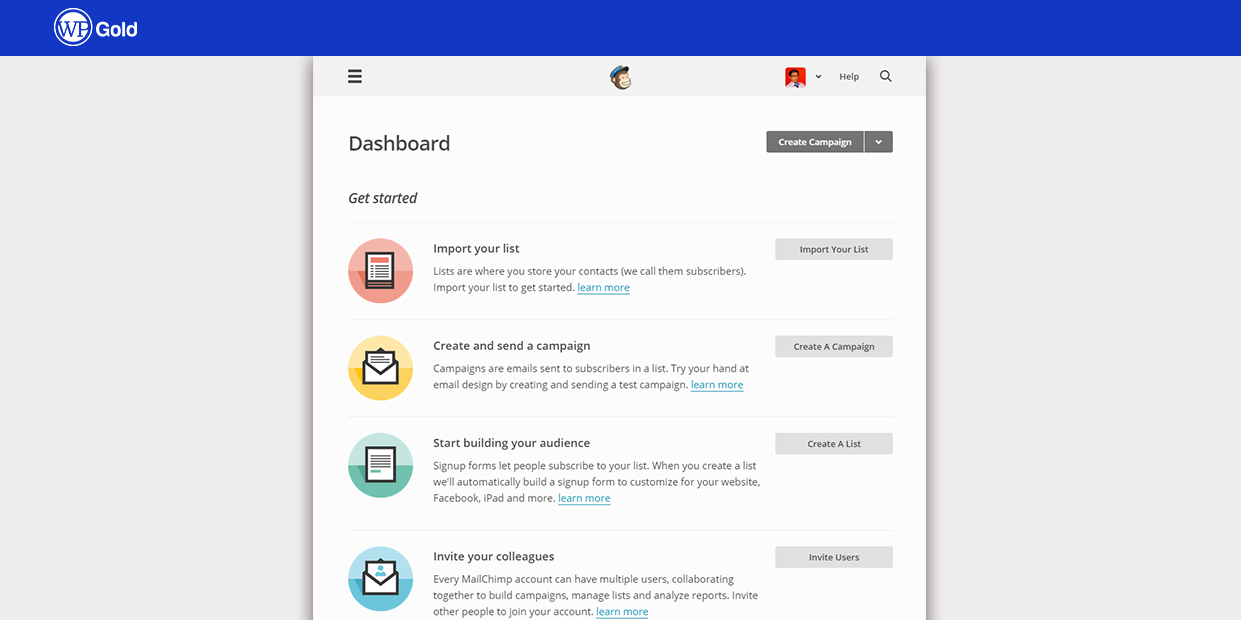Click the Invite Users button
Viewport: 1241px width, 620px height.
(833, 557)
